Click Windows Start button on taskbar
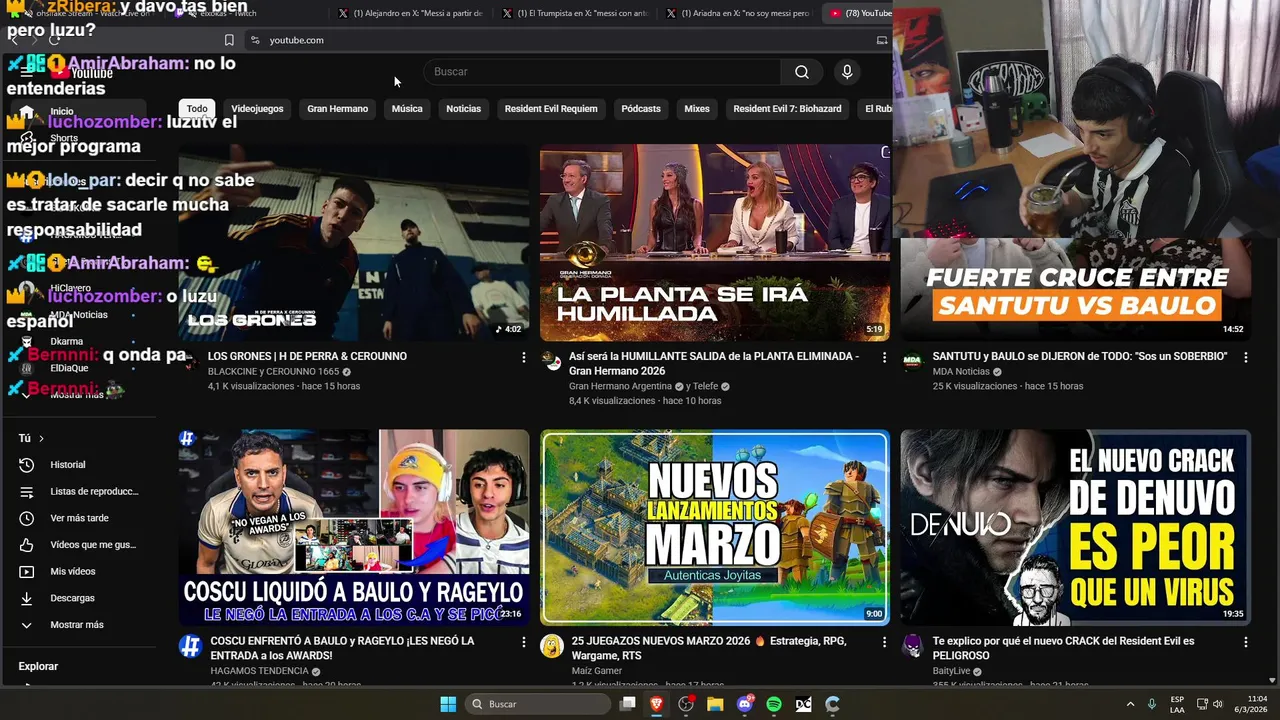Image resolution: width=1280 pixels, height=720 pixels. (x=448, y=704)
